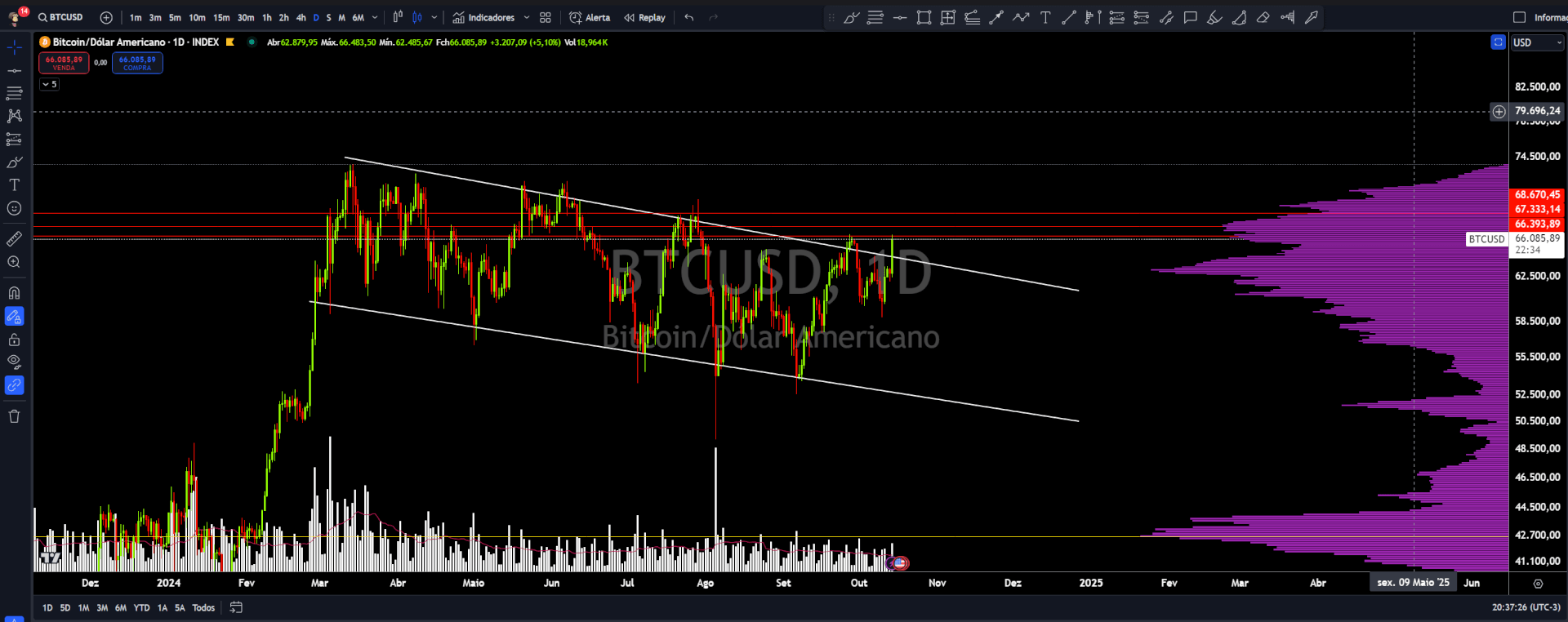Image resolution: width=1568 pixels, height=622 pixels.
Task: Select the crosshair cursor tool
Action: [x=14, y=48]
